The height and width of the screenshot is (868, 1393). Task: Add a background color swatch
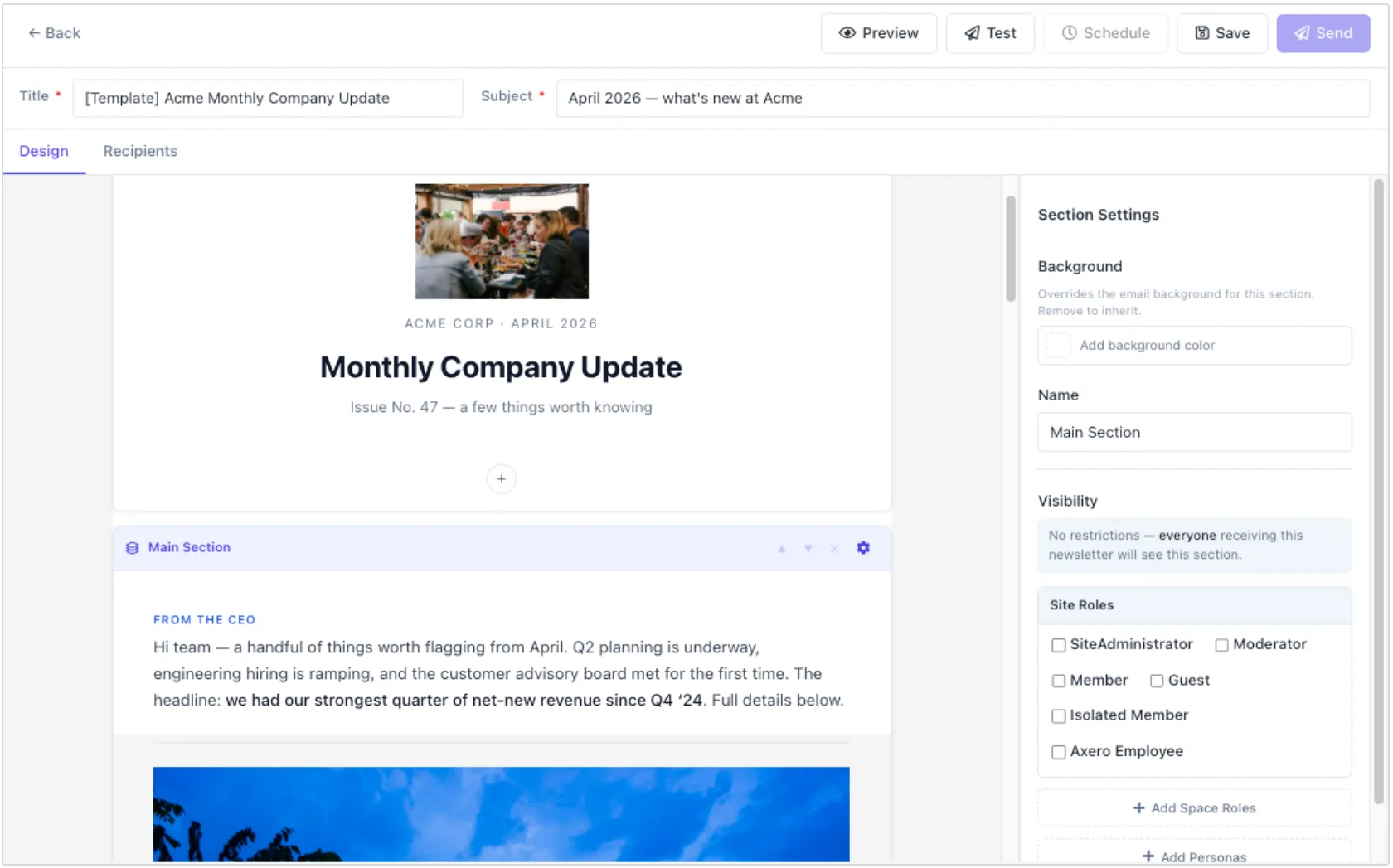pyautogui.click(x=1195, y=346)
